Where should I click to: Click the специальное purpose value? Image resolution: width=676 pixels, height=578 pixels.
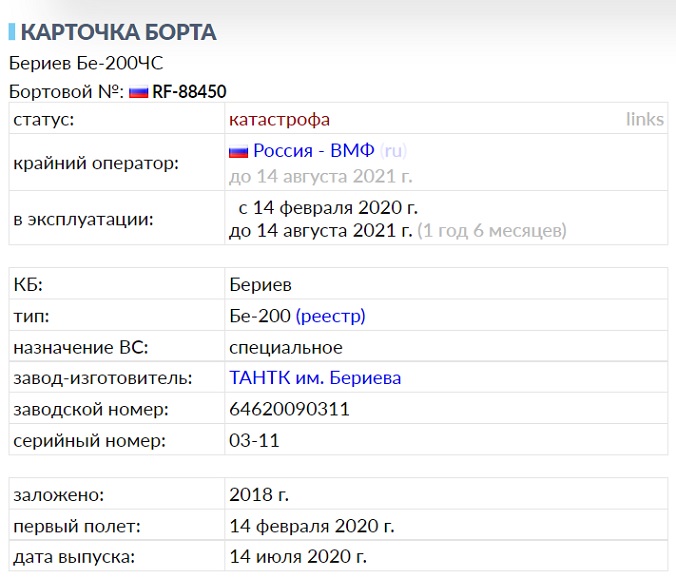pyautogui.click(x=286, y=347)
